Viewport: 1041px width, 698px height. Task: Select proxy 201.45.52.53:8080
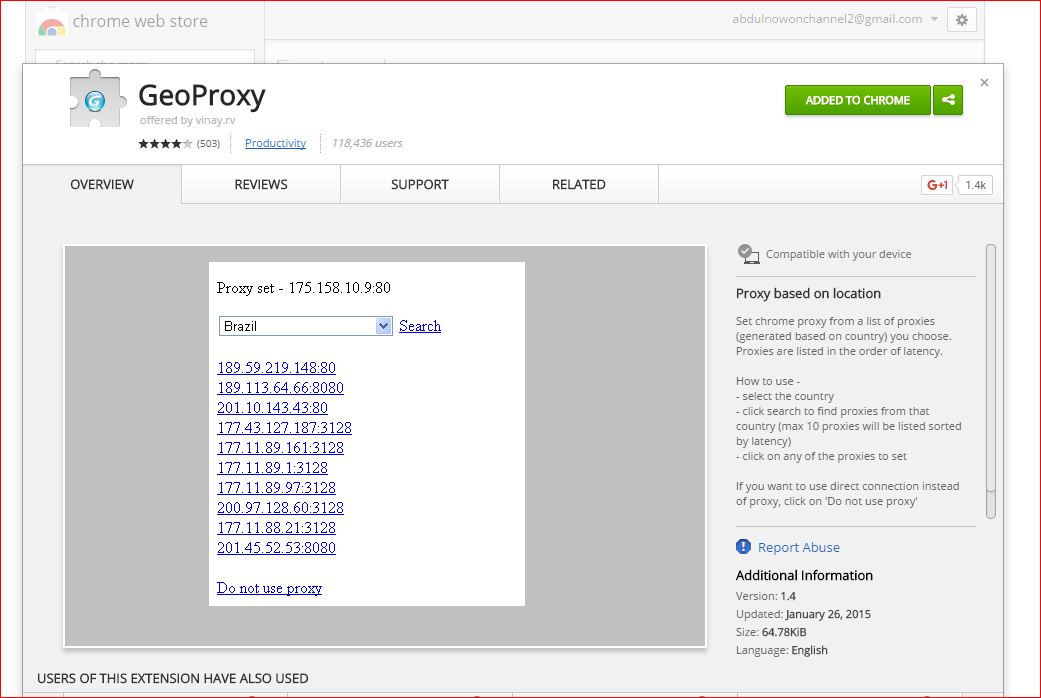click(276, 547)
